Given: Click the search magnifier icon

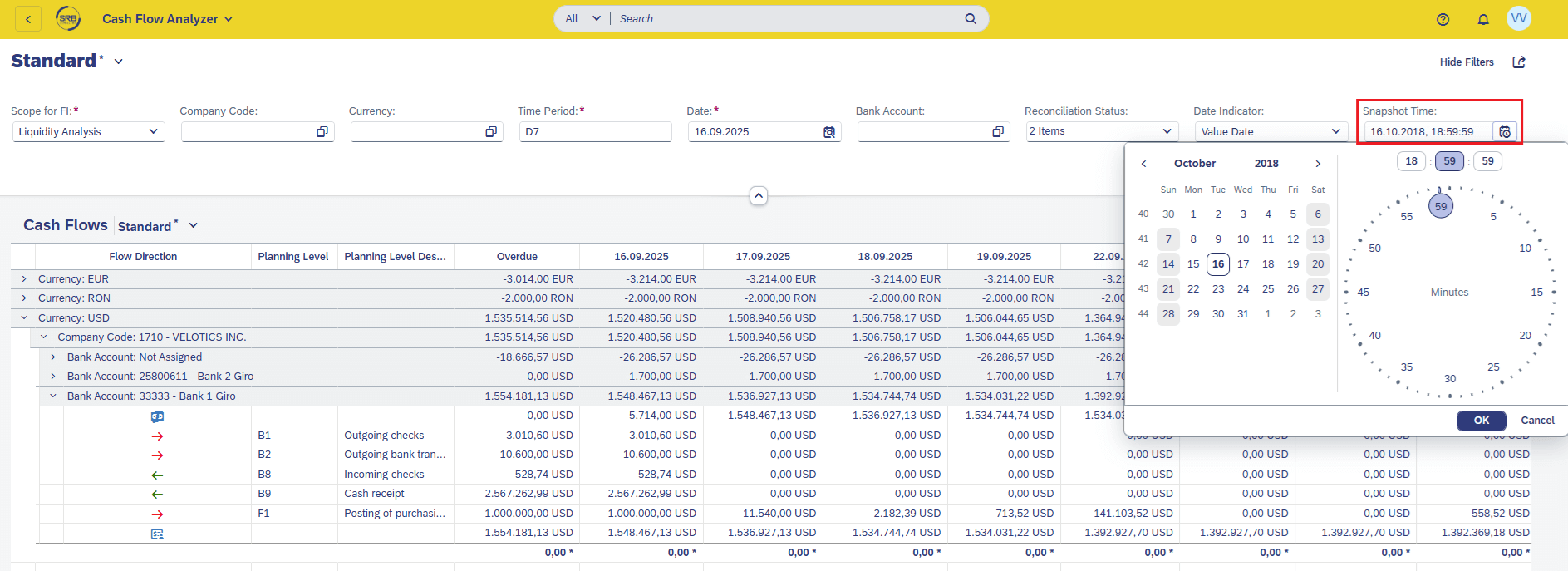Looking at the screenshot, I should click(x=970, y=19).
